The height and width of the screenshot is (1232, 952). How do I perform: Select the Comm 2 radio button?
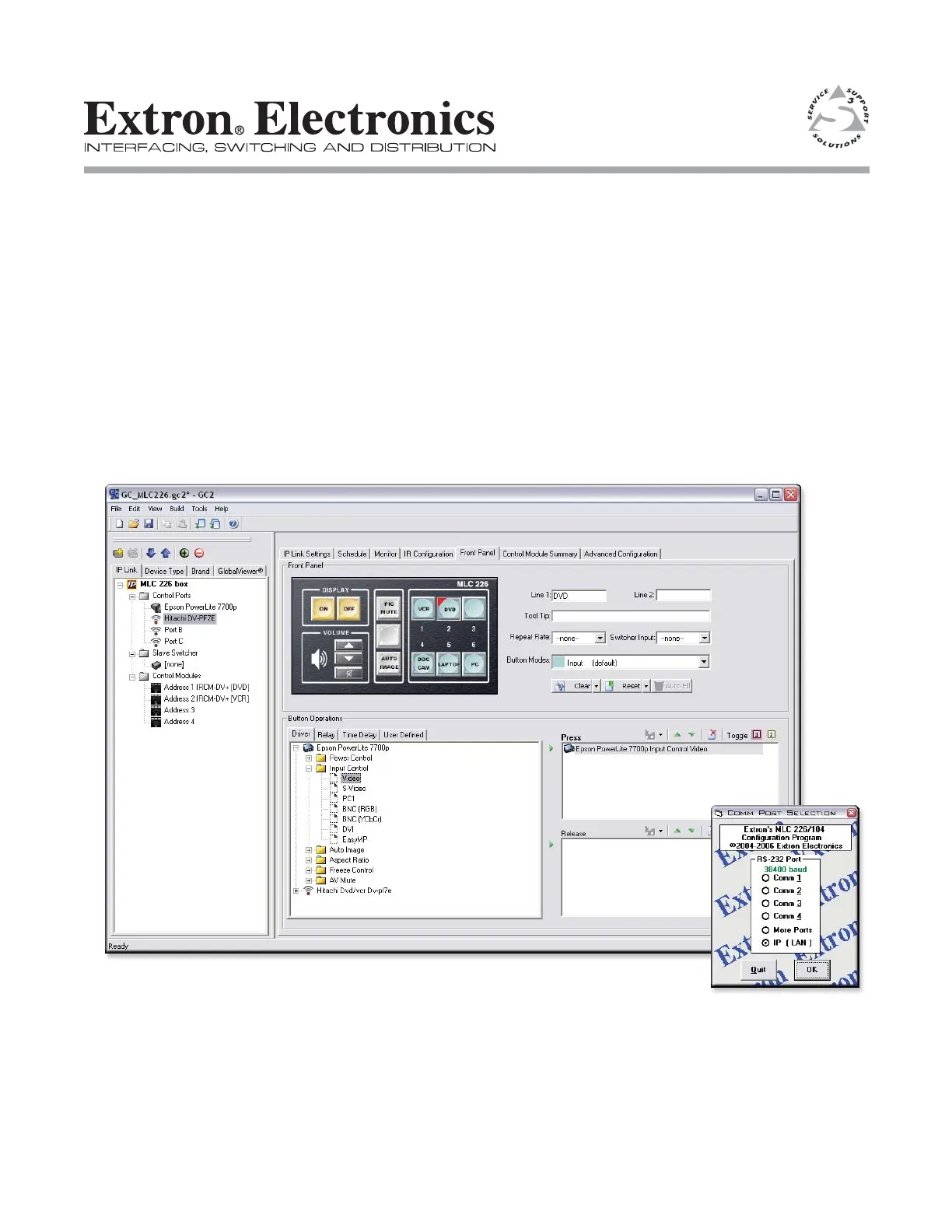(x=765, y=891)
